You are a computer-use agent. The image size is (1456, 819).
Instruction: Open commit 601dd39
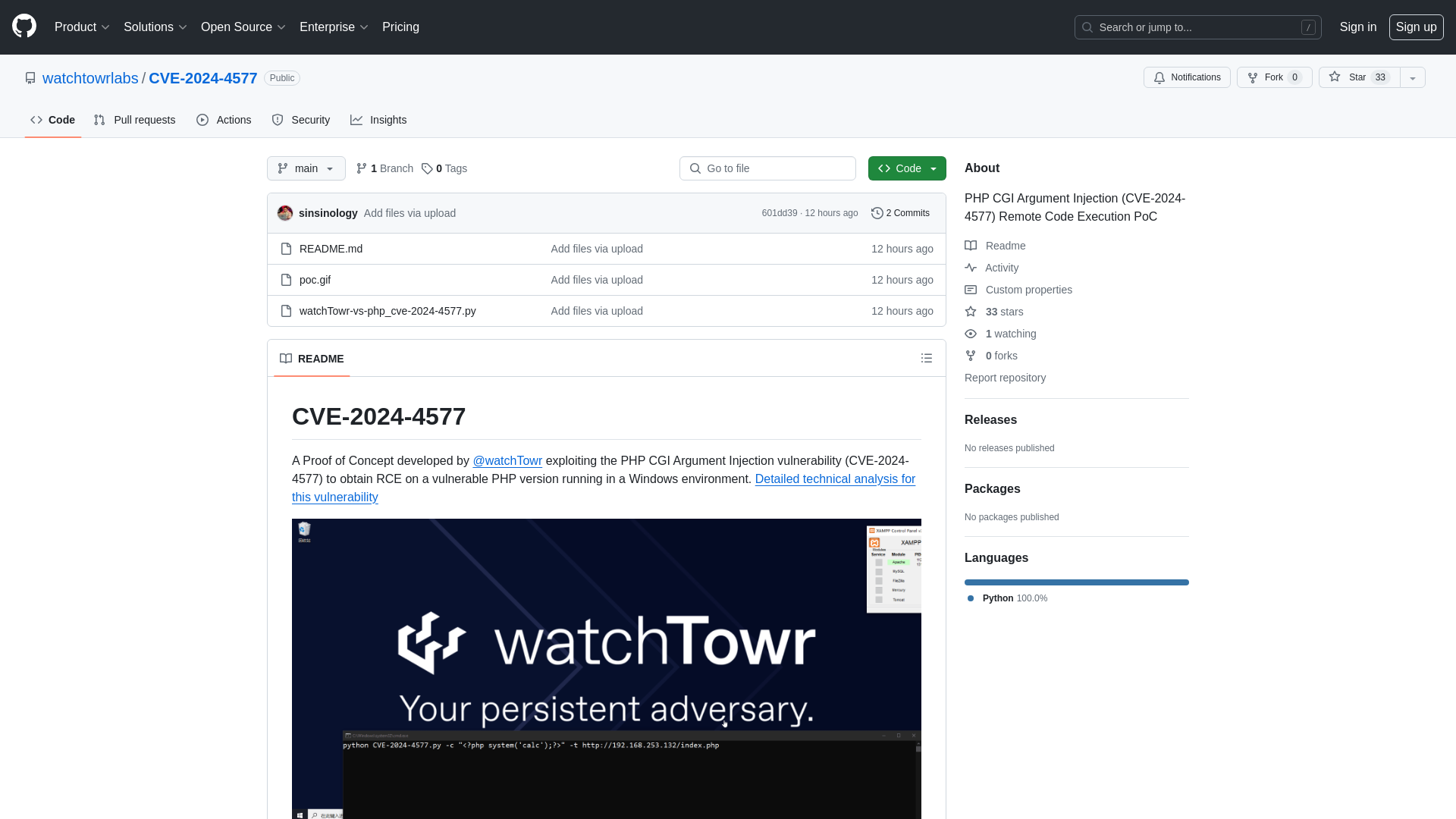tap(780, 213)
